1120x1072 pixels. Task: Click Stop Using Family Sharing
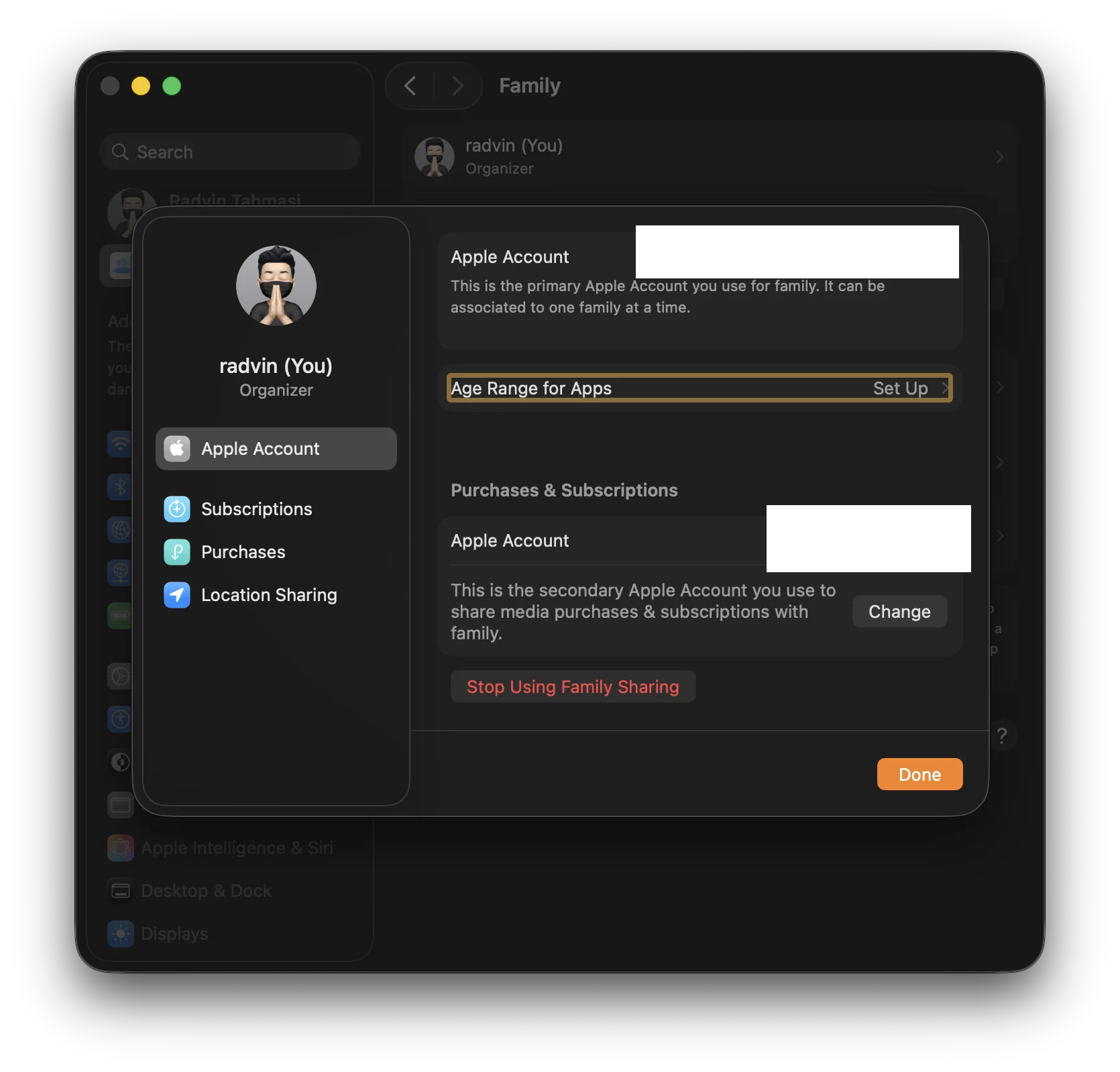tap(573, 686)
